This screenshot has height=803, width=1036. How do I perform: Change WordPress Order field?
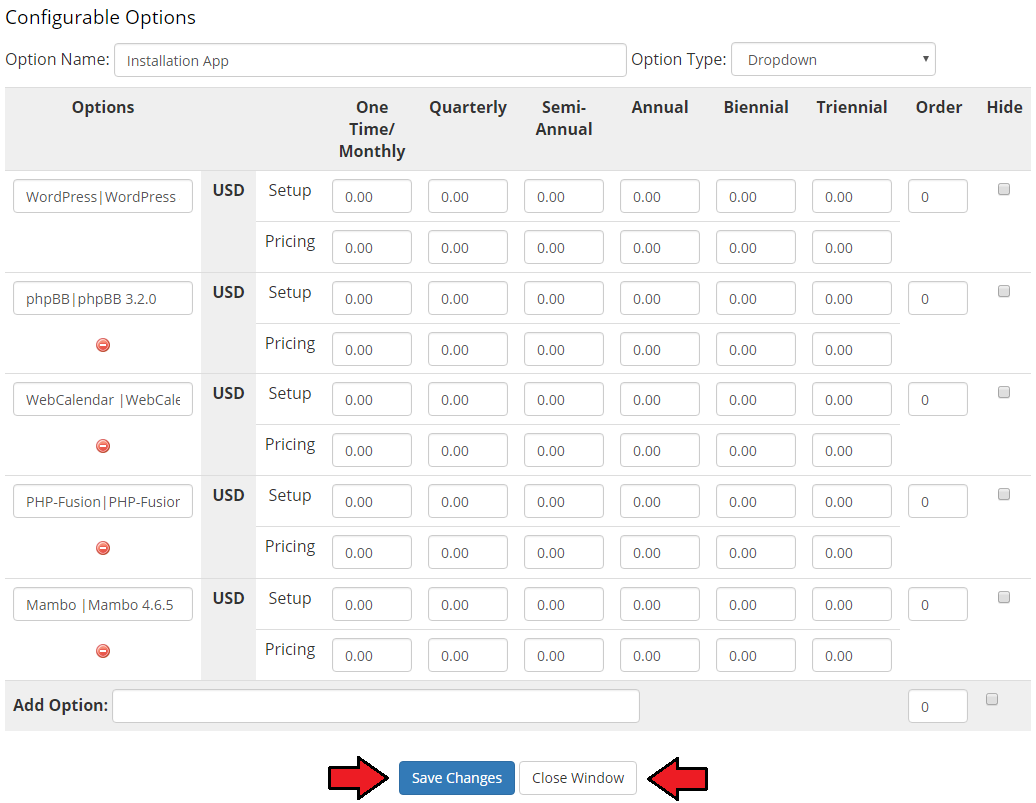coord(938,196)
